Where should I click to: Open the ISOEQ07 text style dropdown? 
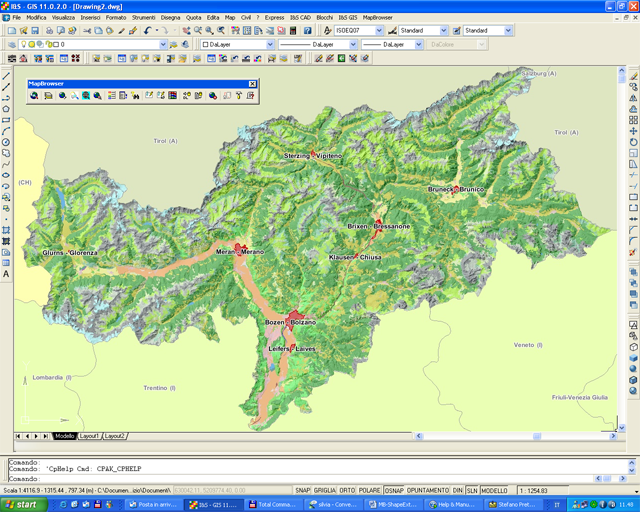click(x=377, y=31)
